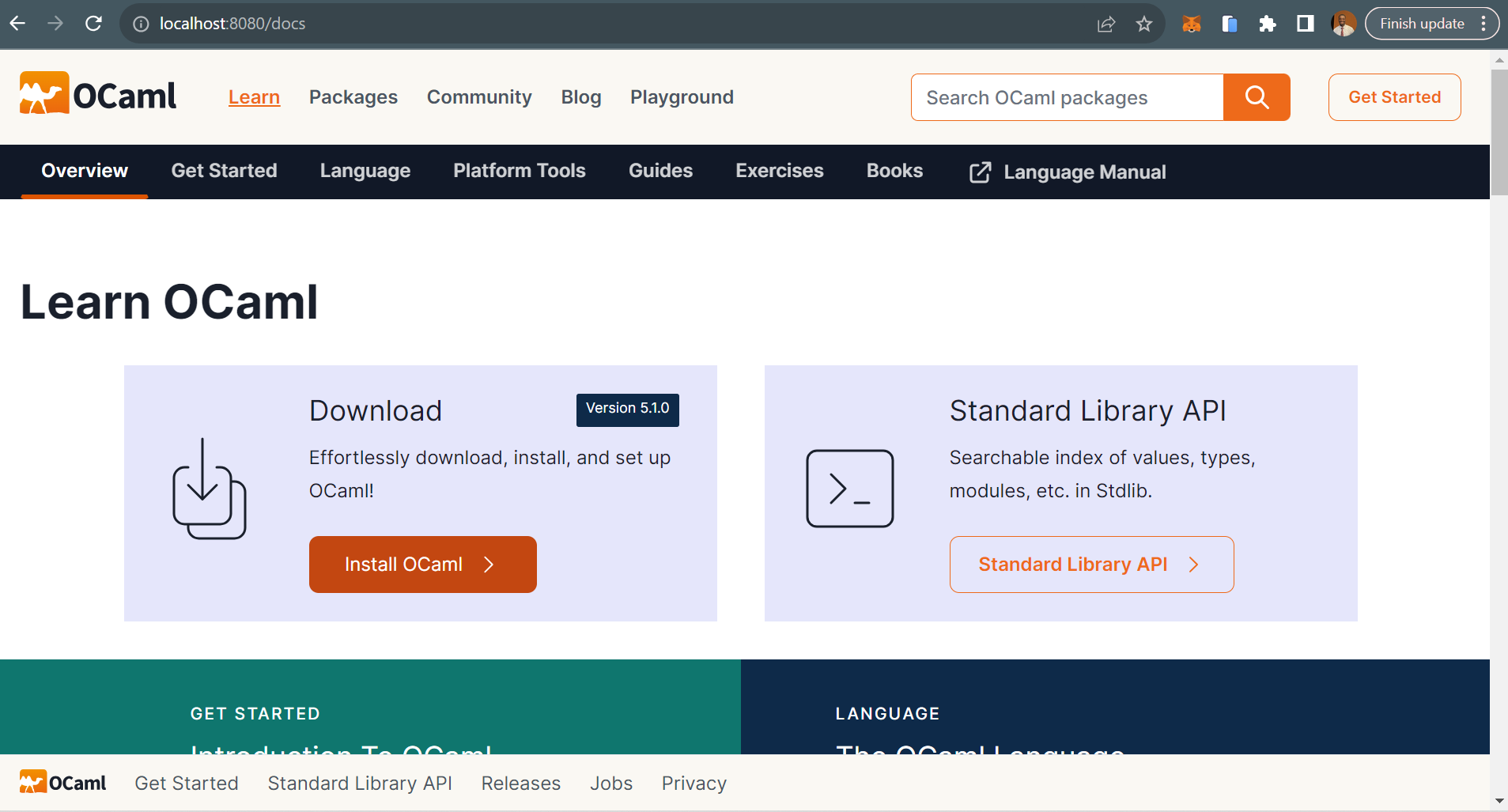1508x812 pixels.
Task: Click the browser extensions puzzle icon
Action: pos(1267,23)
